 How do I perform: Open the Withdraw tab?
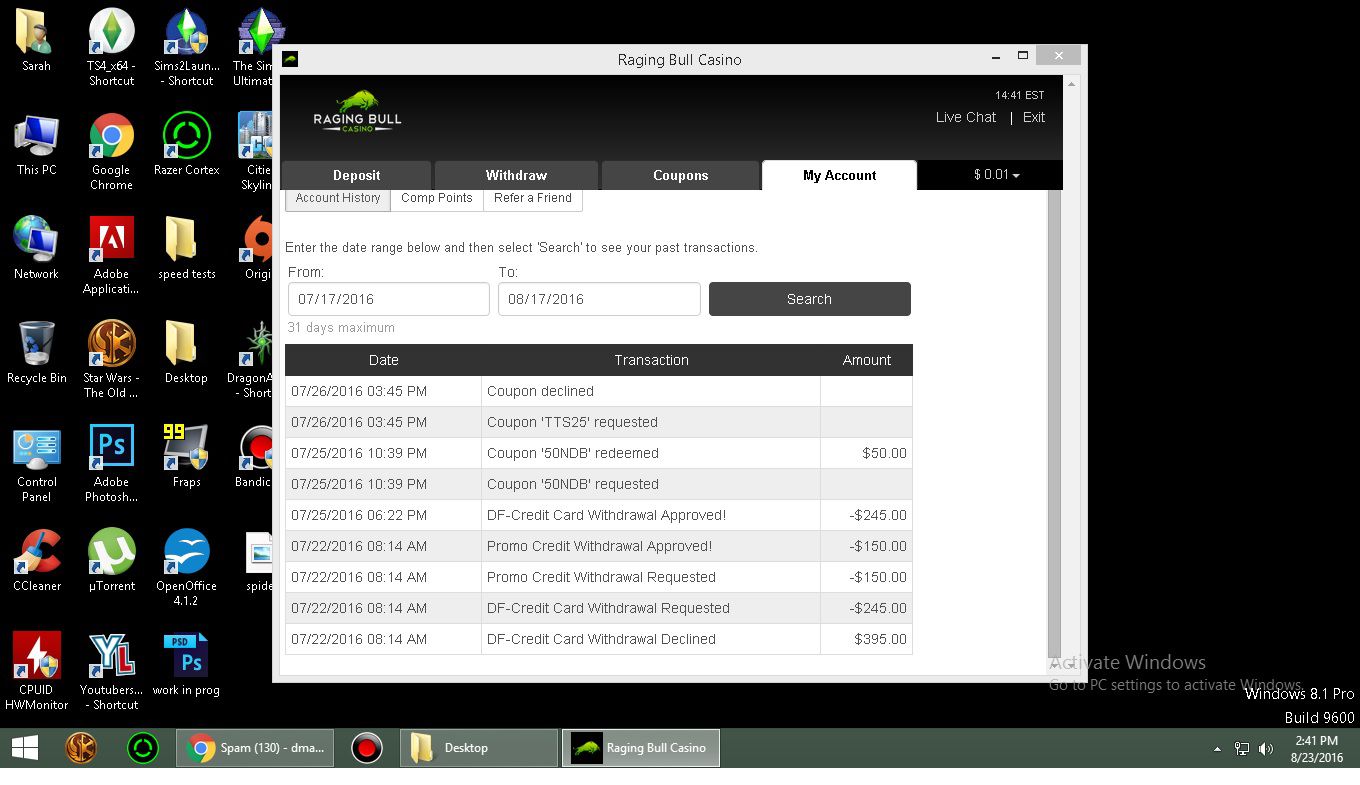[x=516, y=175]
